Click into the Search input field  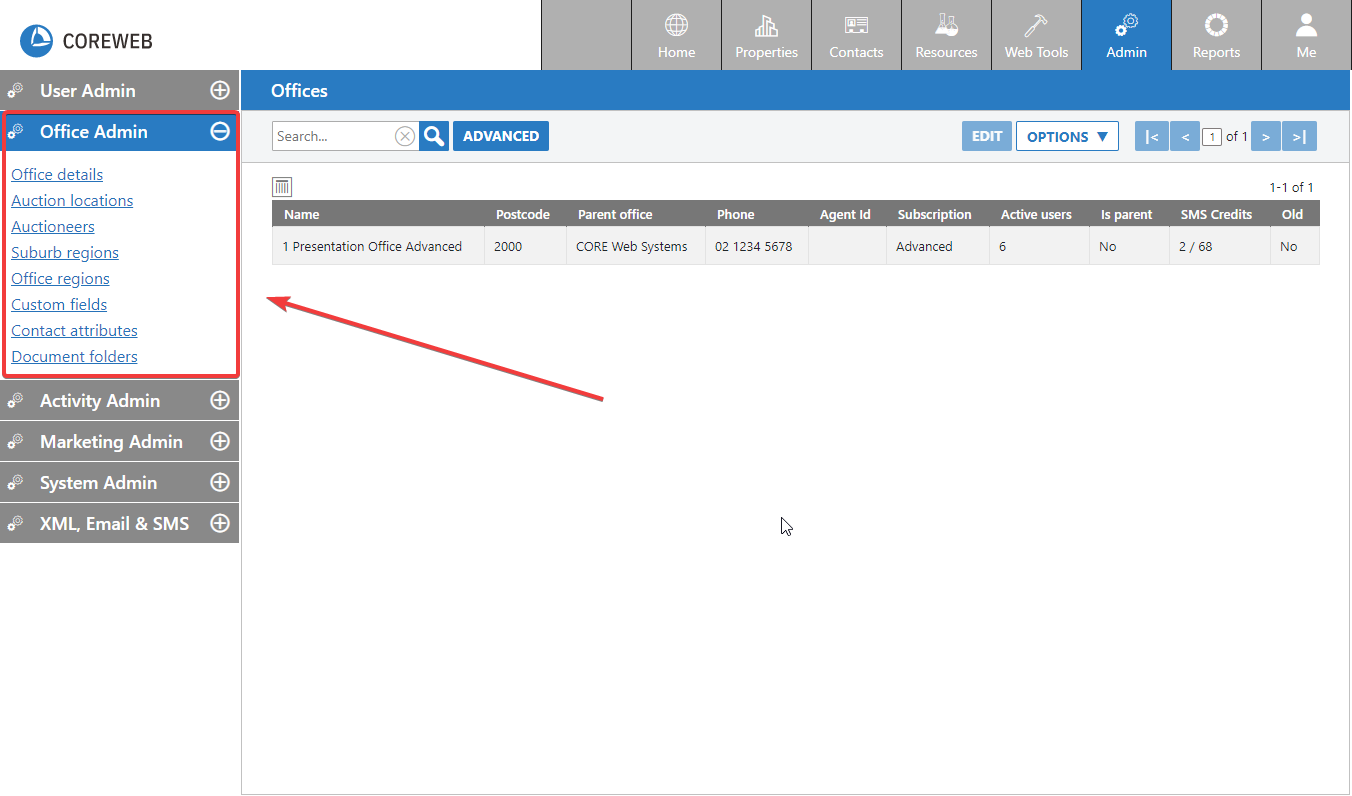pos(333,136)
